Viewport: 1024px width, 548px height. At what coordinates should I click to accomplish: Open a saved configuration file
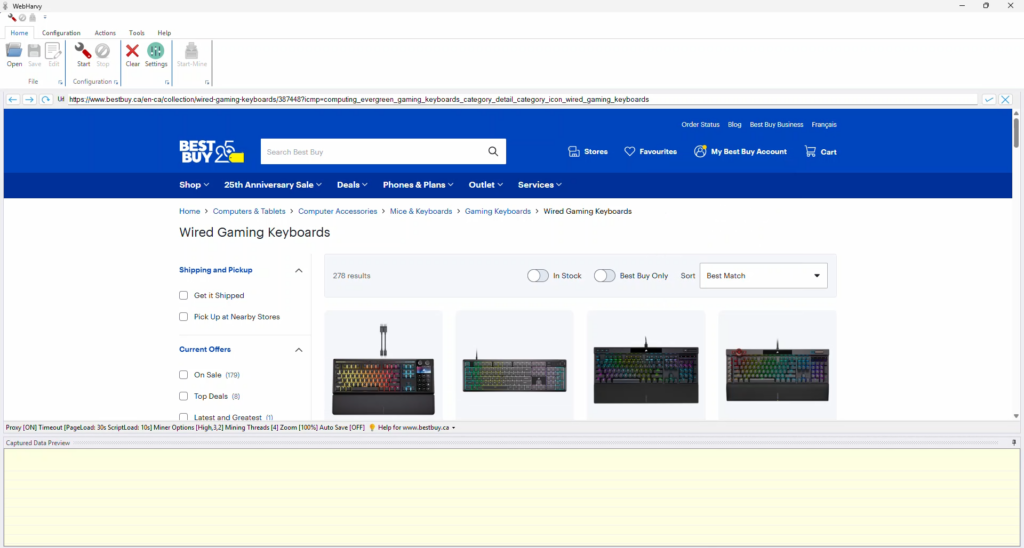coord(14,55)
